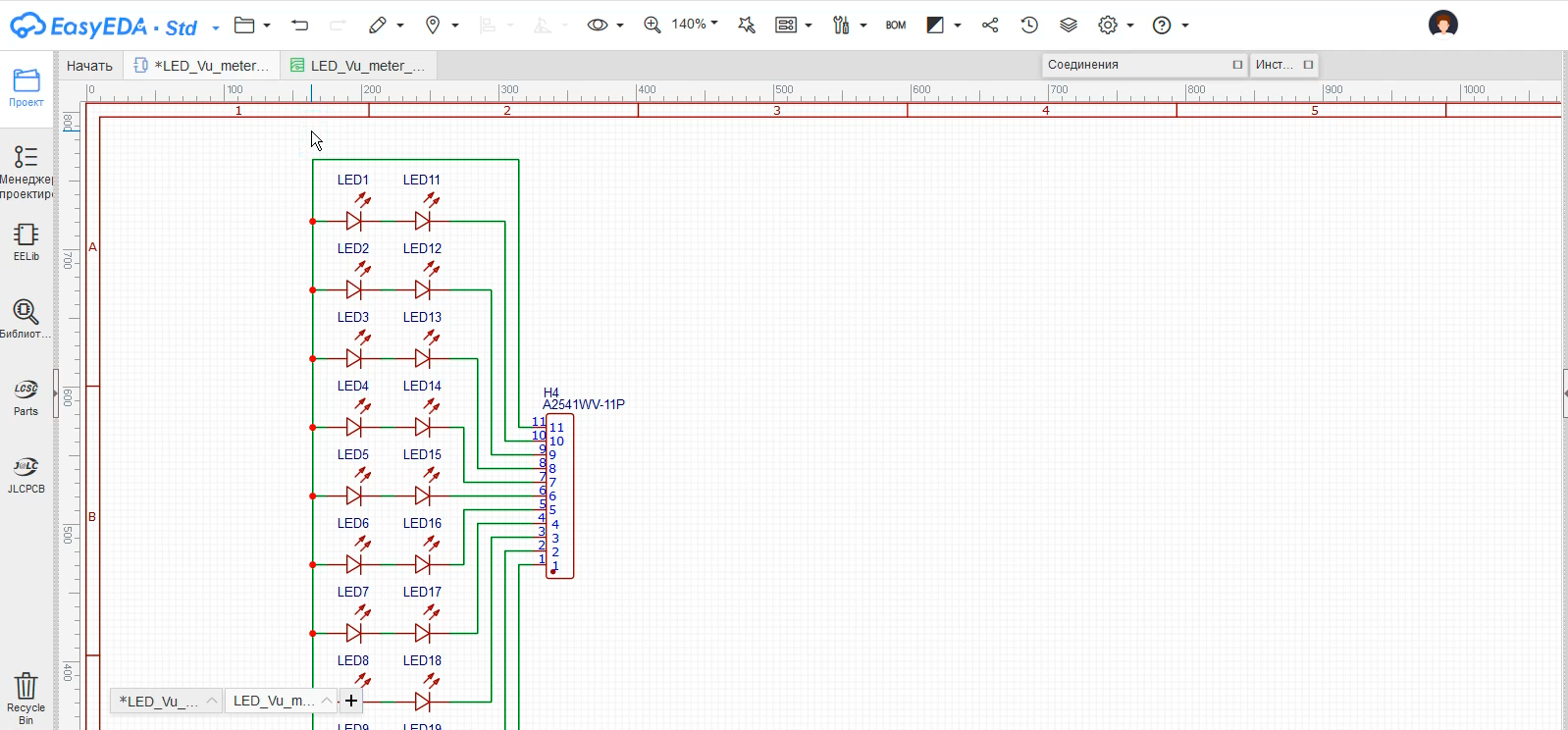Open the 140% zoom level dropdown
The width and height of the screenshot is (1568, 730).
695,24
